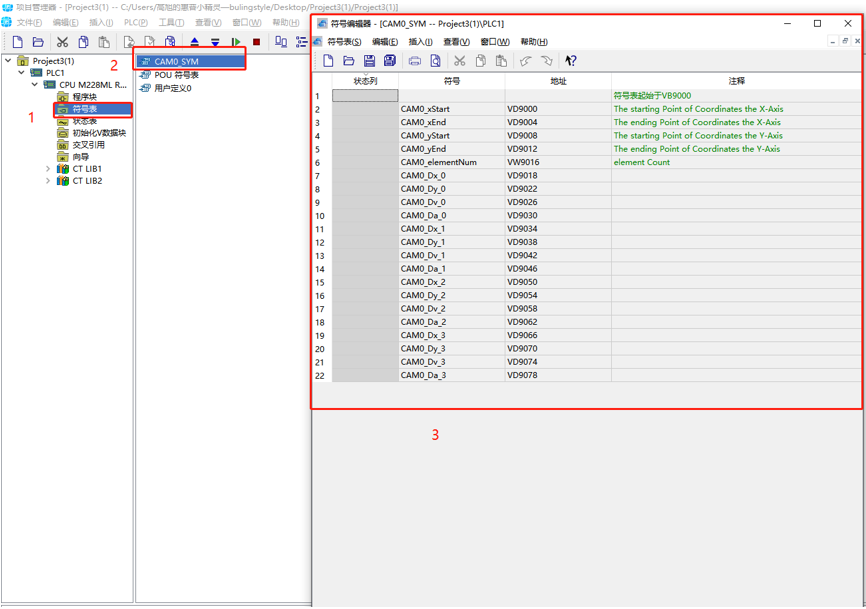Click Copy icon in symbol editor toolbar
The width and height of the screenshot is (866, 609).
[480, 61]
